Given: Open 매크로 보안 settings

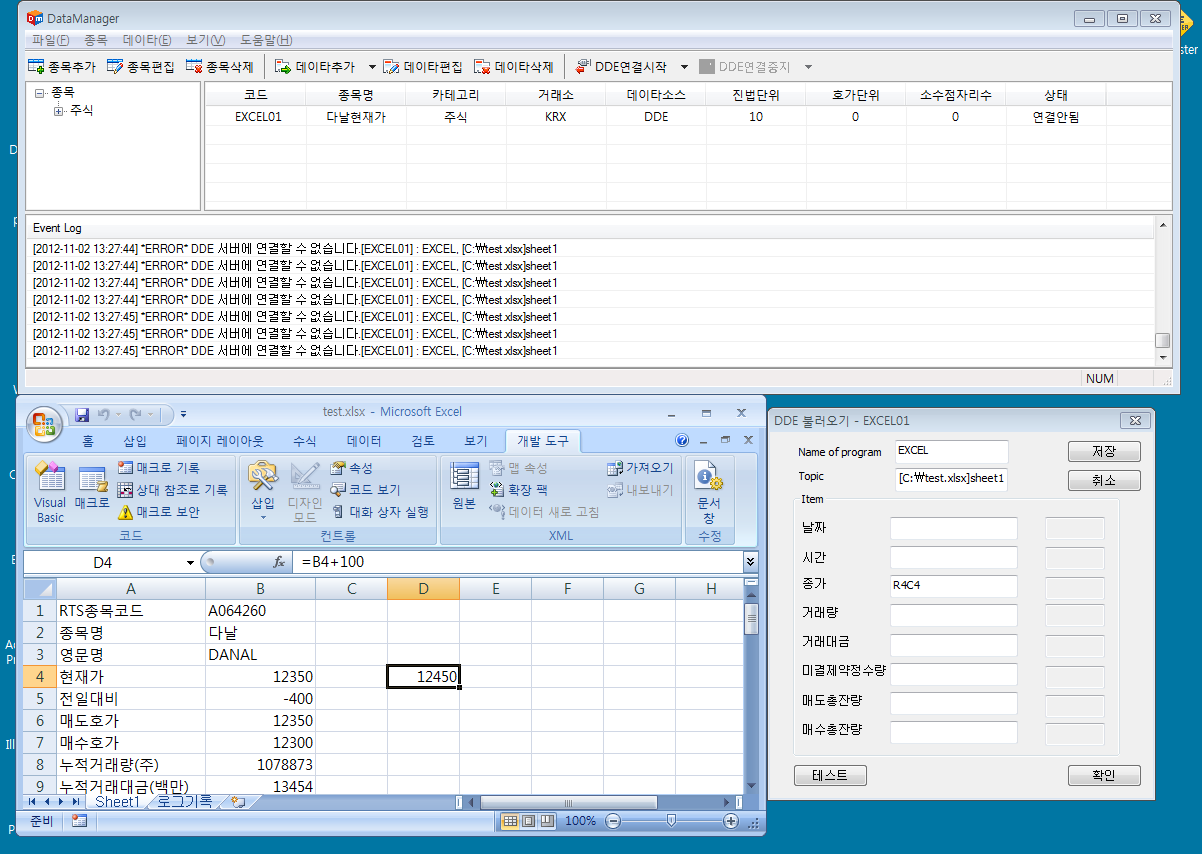Looking at the screenshot, I should pos(125,512).
